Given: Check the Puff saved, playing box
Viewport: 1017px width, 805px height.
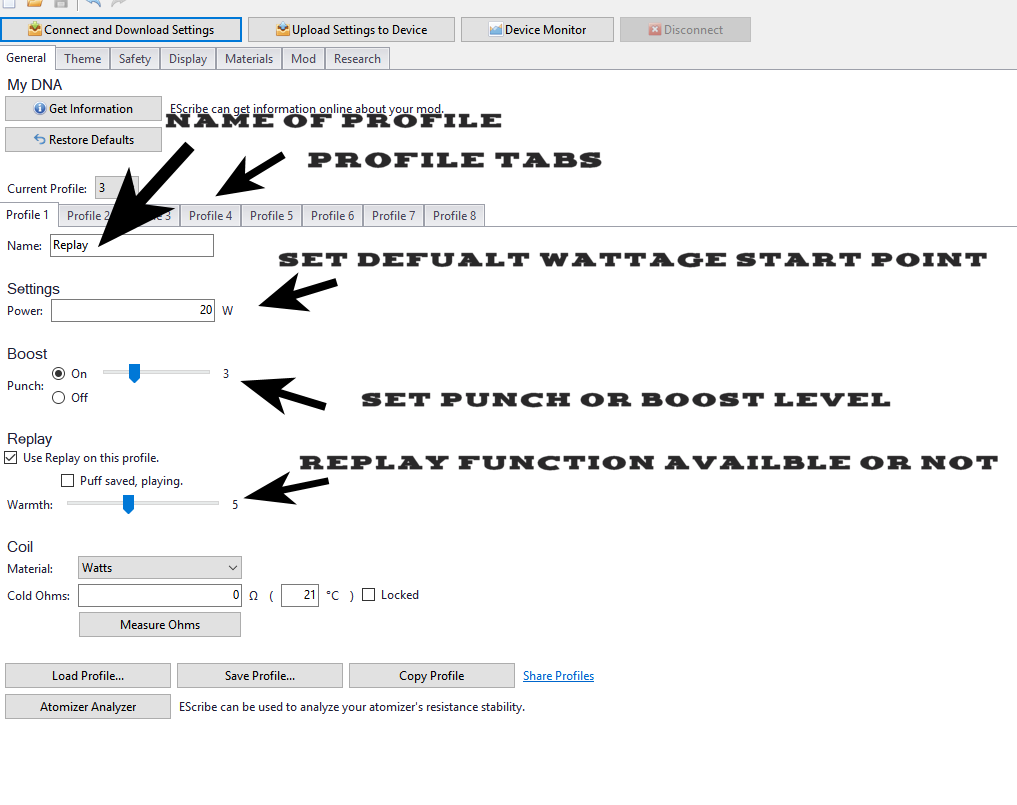Looking at the screenshot, I should (68, 481).
